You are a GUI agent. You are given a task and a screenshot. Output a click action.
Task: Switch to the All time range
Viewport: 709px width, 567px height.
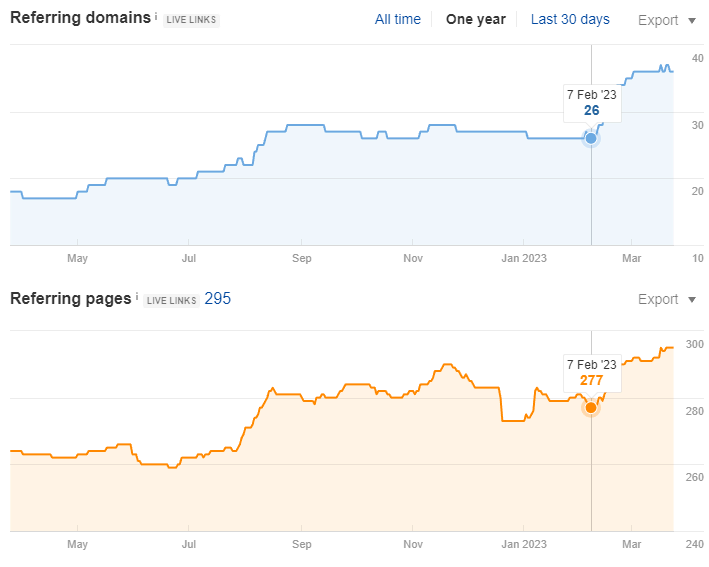[x=398, y=19]
